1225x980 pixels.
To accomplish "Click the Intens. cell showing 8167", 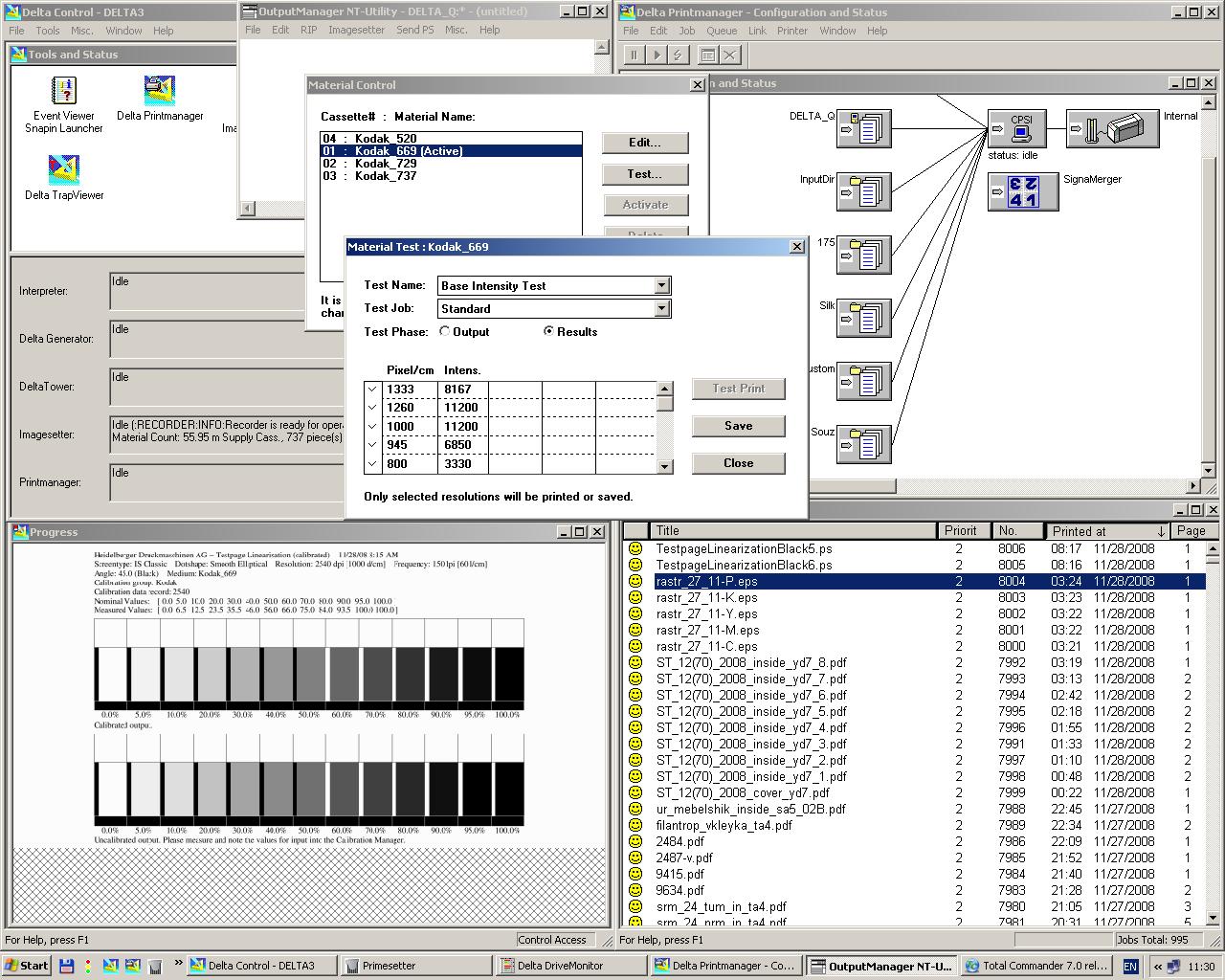I will point(462,390).
